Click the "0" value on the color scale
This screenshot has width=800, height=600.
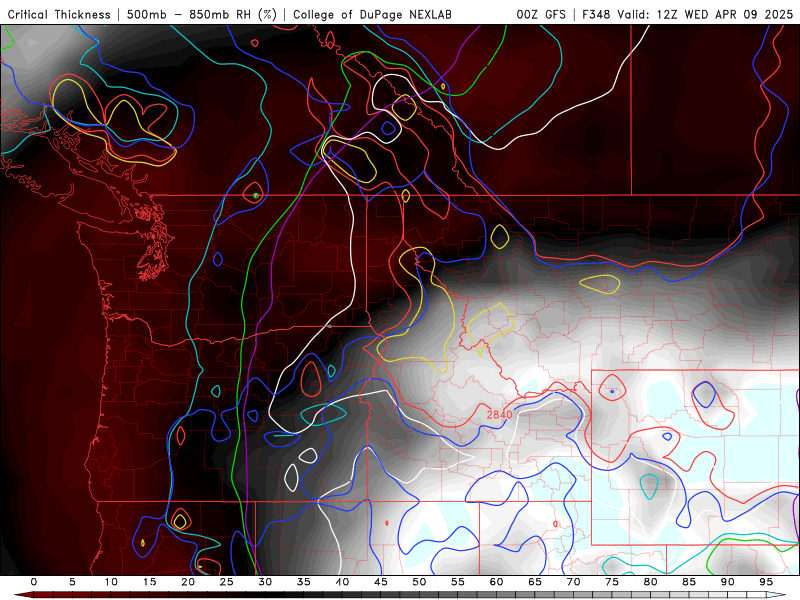point(34,582)
